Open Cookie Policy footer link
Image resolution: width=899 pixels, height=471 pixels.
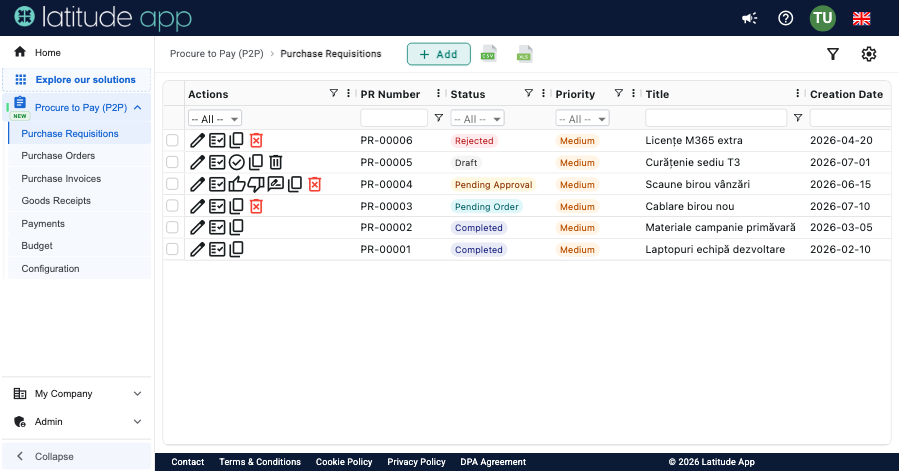(344, 462)
